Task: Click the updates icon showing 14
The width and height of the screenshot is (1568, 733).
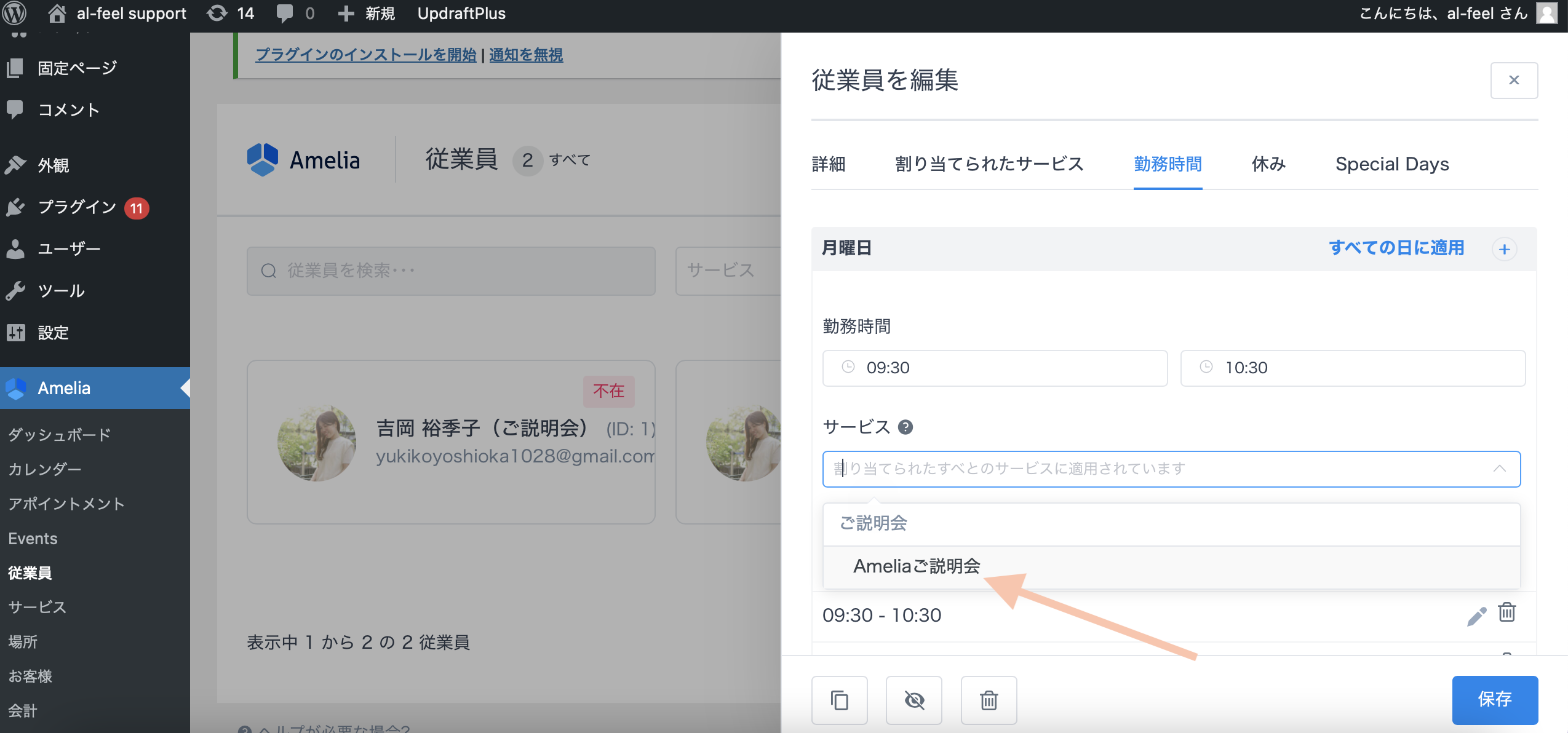Action: pos(231,13)
